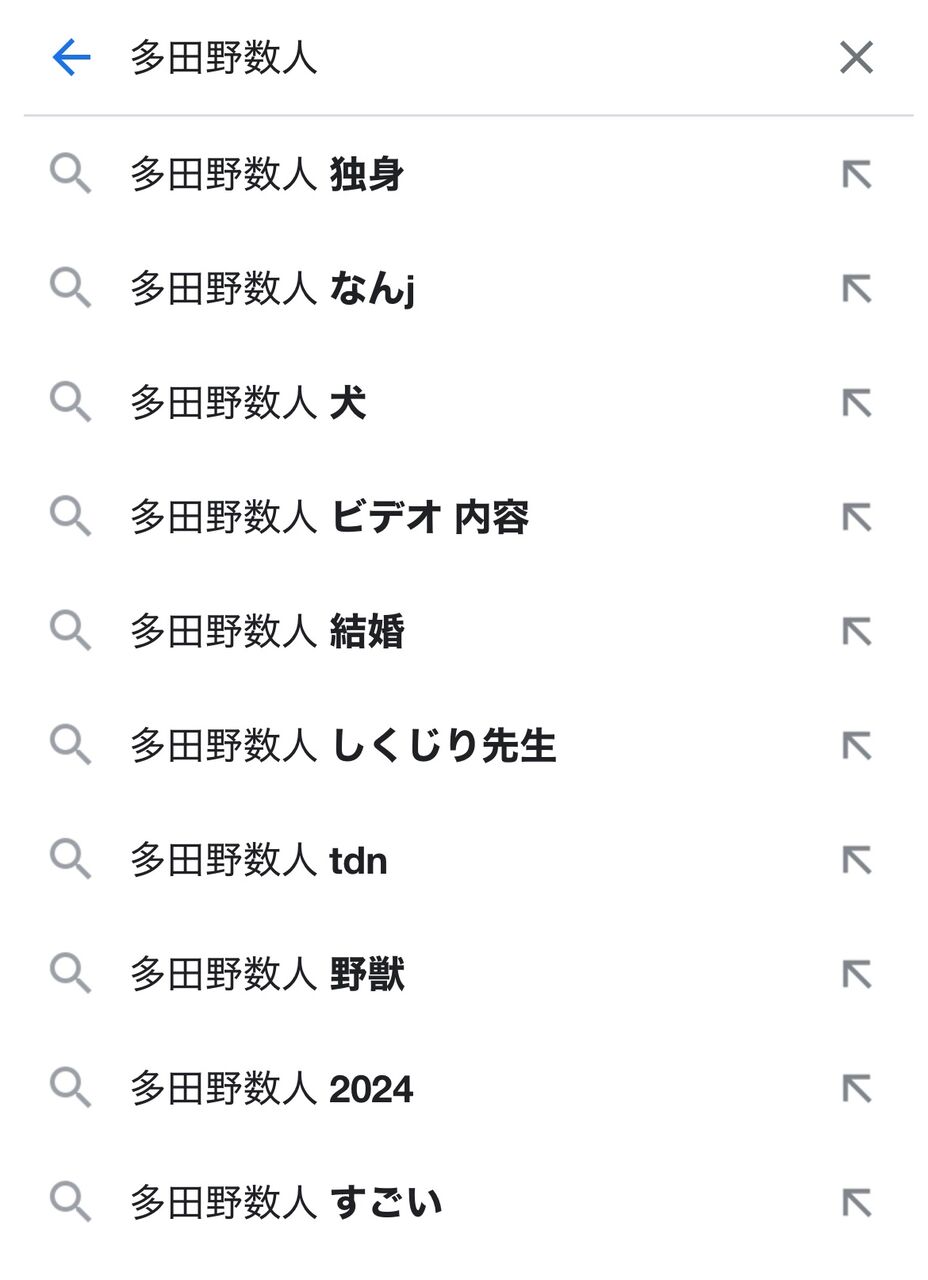Image resolution: width=928 pixels, height=1280 pixels.
Task: Fill query arrow for 犬 suggestion
Action: (x=856, y=403)
